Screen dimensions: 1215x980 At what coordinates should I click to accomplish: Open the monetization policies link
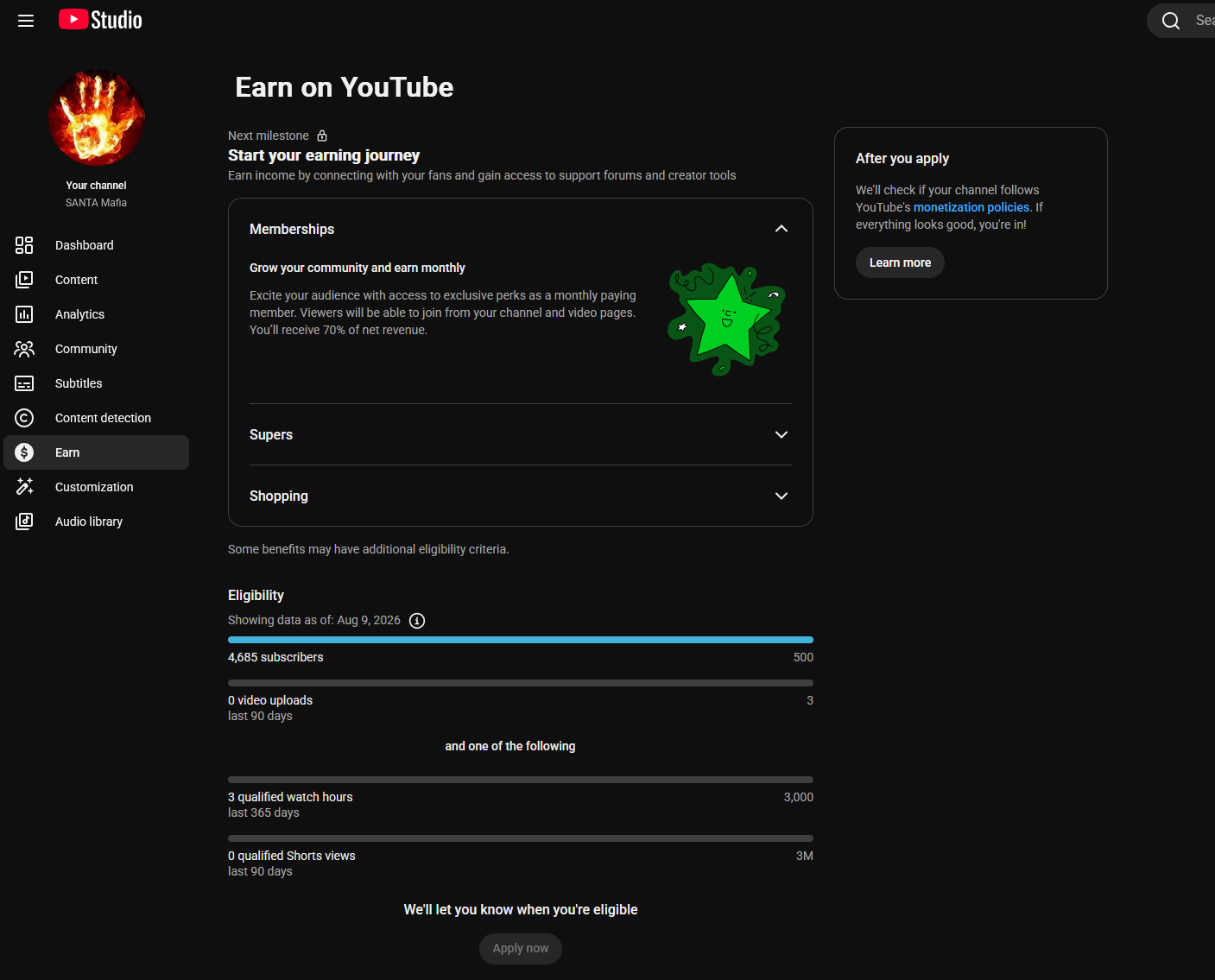971,207
